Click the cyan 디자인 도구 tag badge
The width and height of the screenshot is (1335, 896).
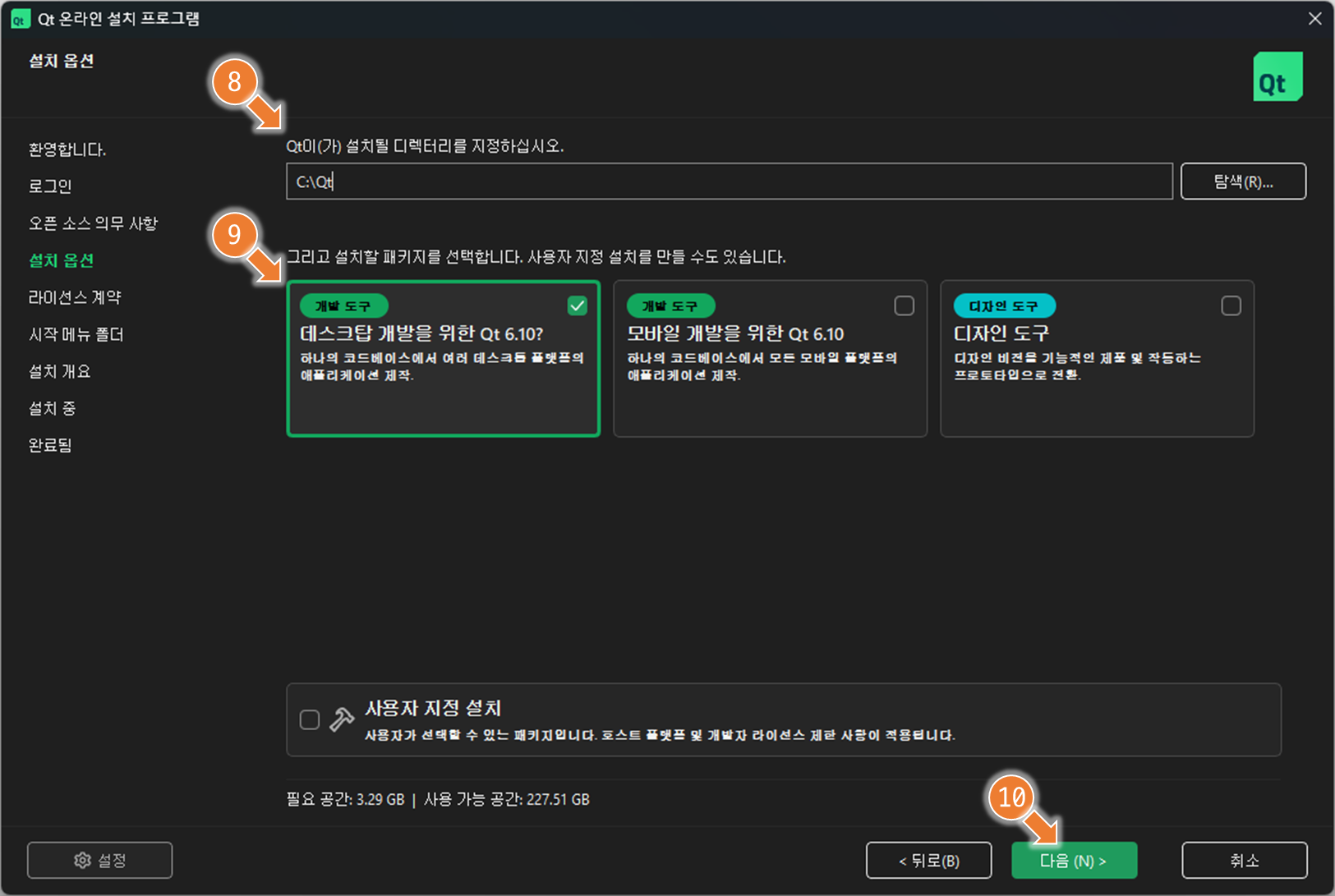(x=1004, y=306)
